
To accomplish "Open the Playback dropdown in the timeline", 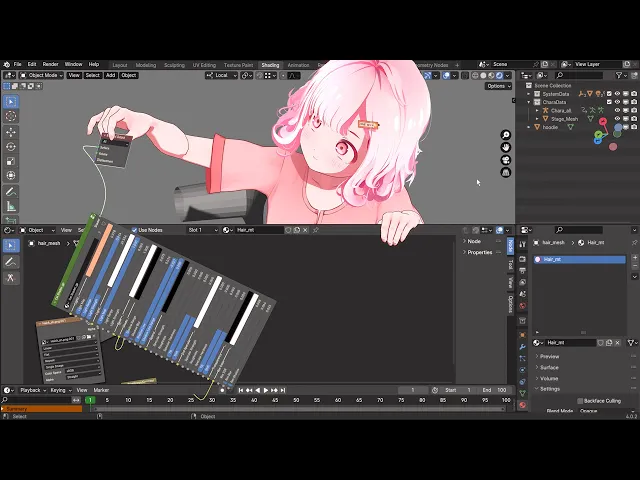I will (33, 390).
